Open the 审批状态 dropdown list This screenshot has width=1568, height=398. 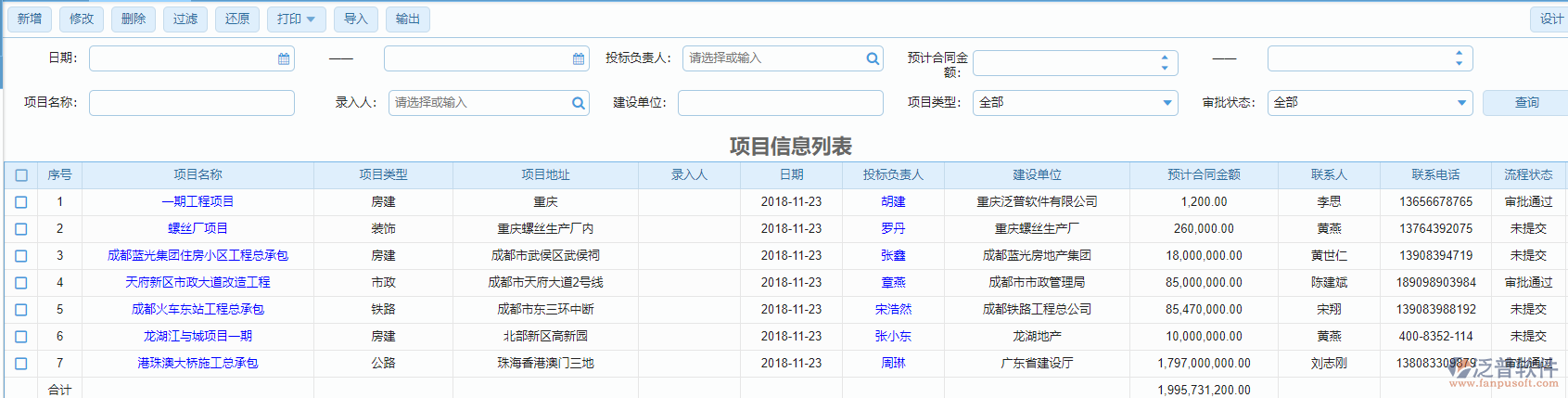1461,103
